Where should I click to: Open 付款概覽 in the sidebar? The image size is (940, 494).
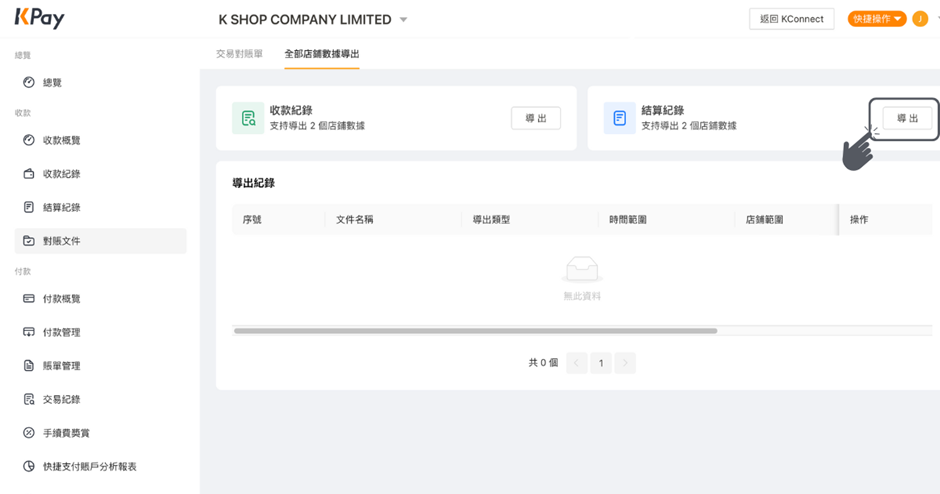101,298
